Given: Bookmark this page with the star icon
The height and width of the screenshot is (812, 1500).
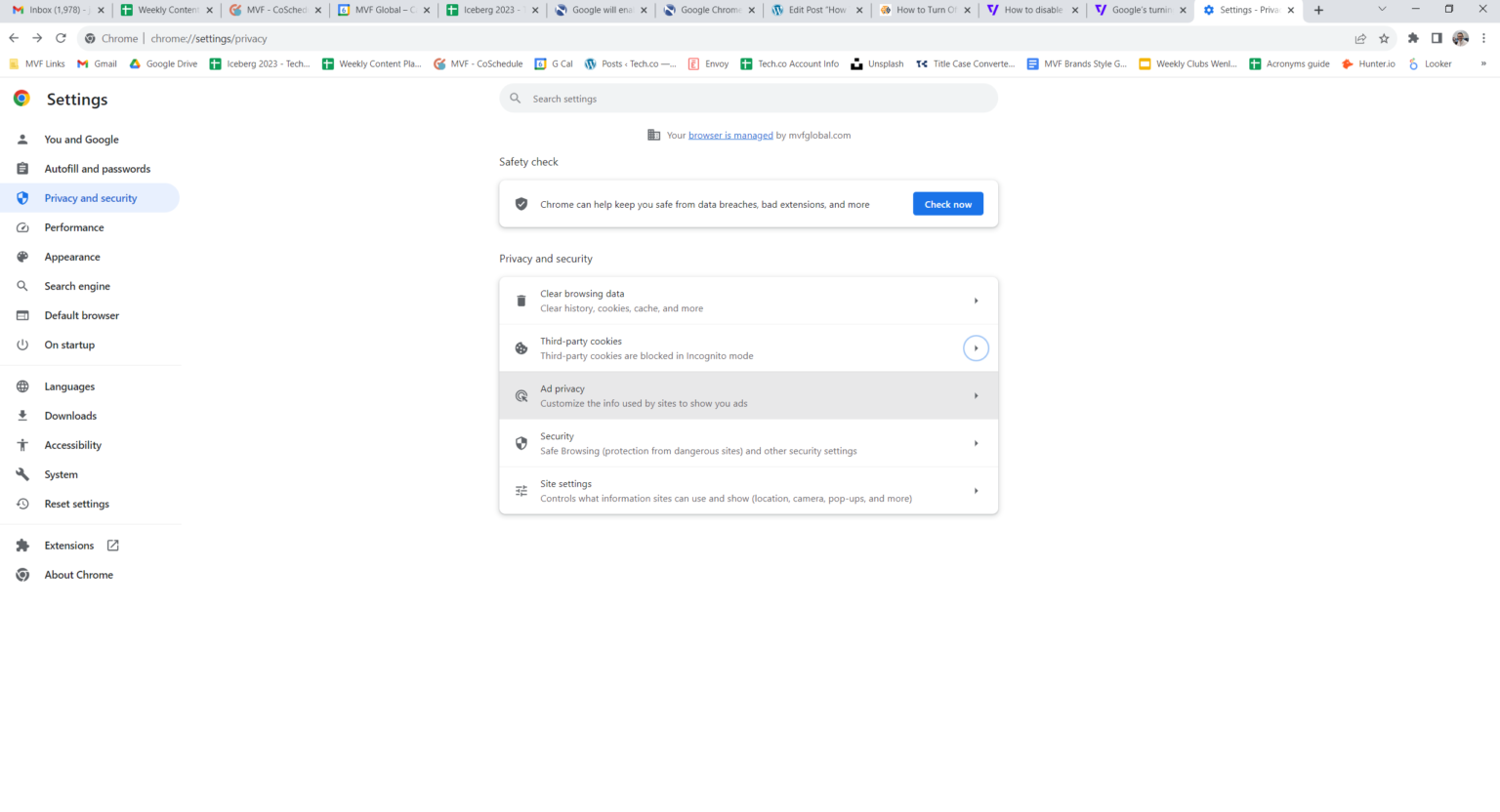Looking at the screenshot, I should point(1384,37).
